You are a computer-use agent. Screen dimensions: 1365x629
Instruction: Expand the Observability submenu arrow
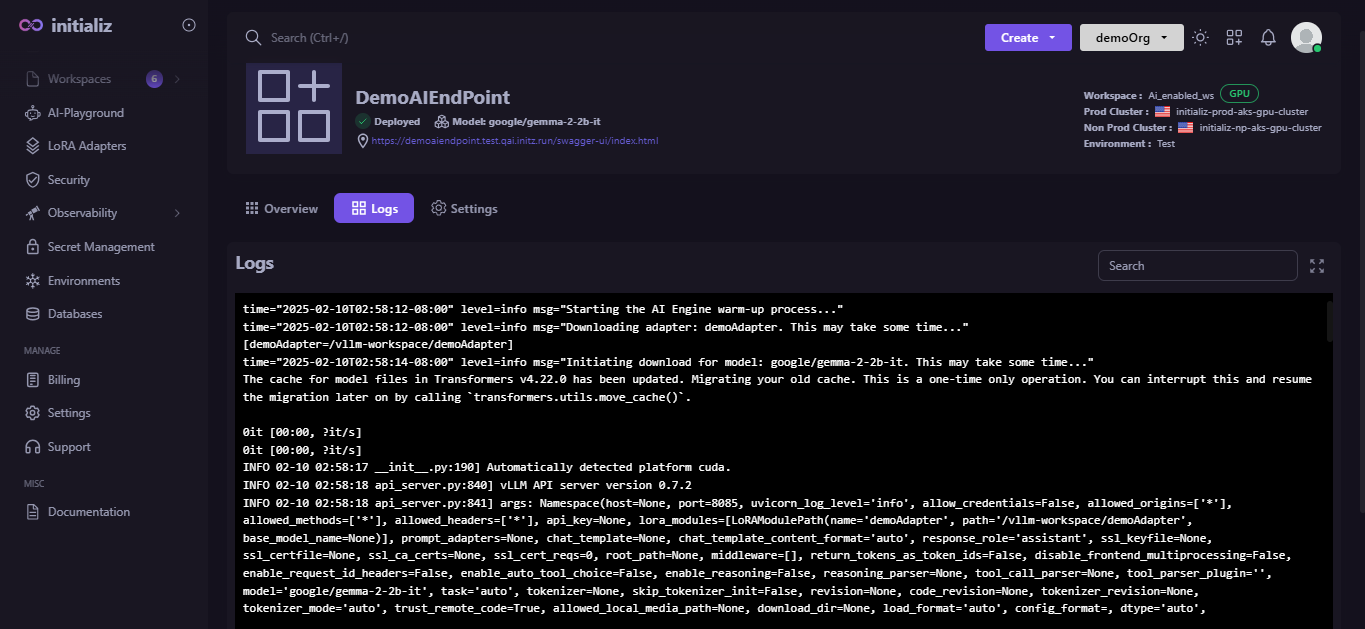point(177,213)
